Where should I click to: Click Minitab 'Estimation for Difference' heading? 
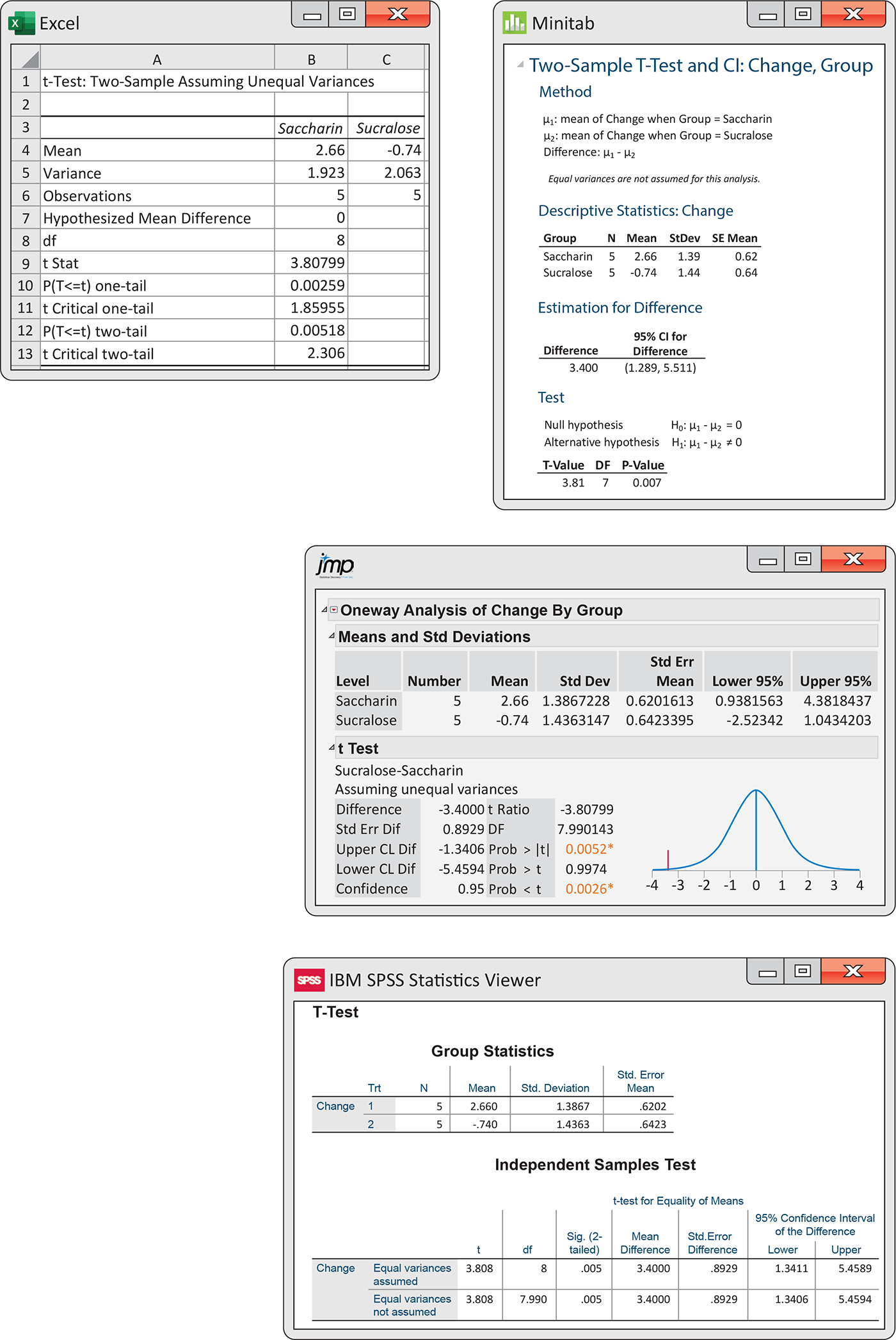(x=620, y=307)
